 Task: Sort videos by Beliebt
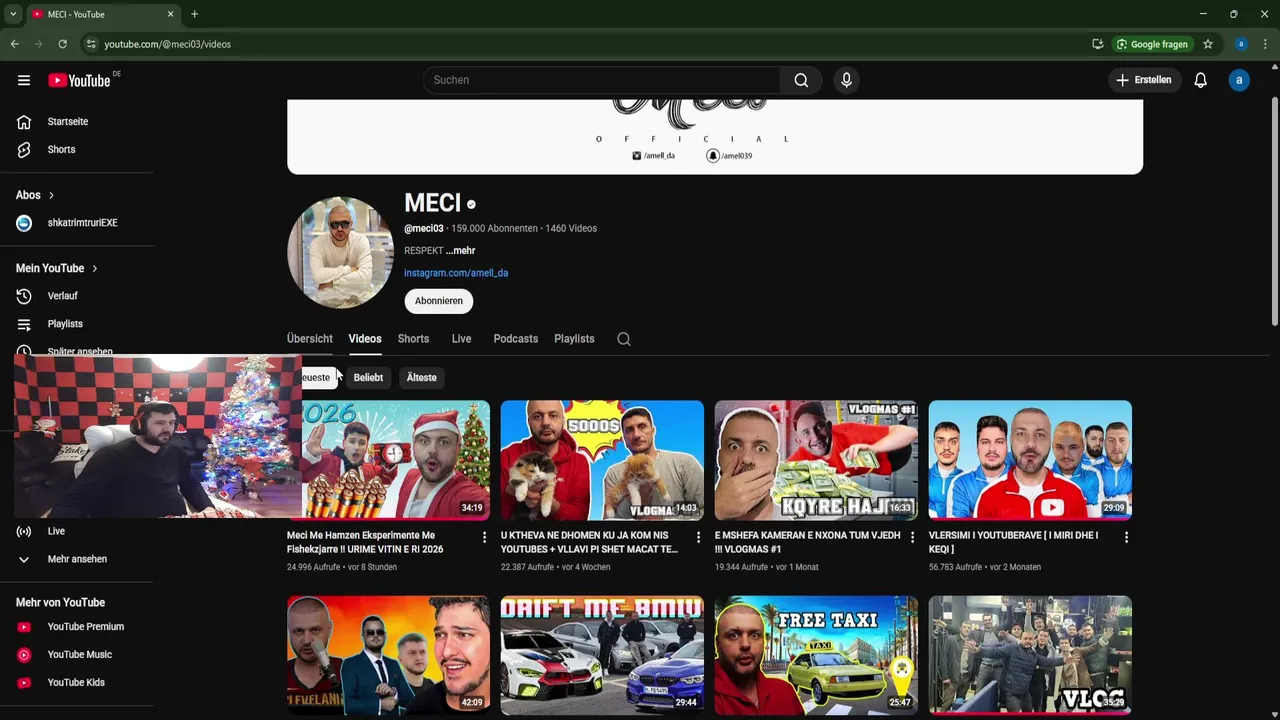click(x=368, y=378)
